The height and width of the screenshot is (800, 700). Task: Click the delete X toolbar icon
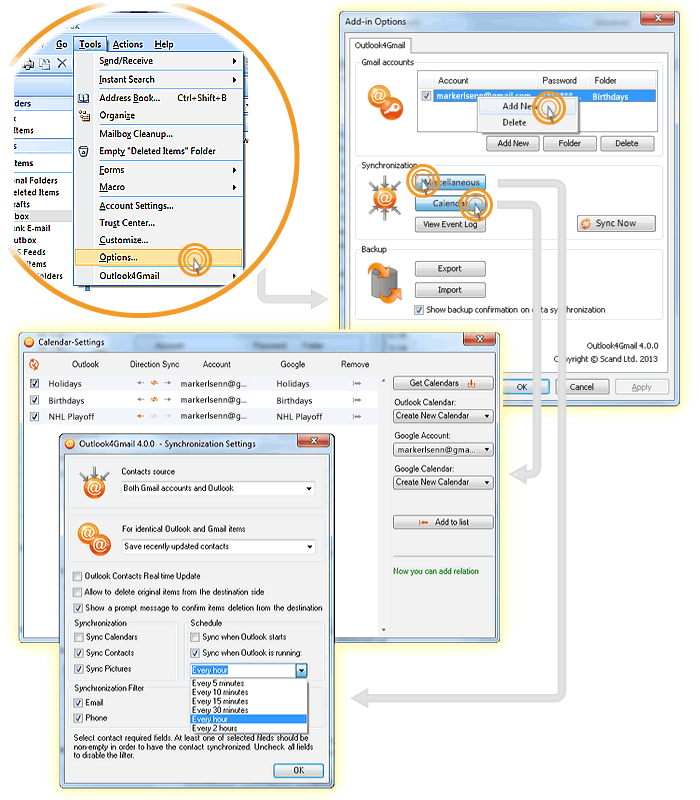pyautogui.click(x=62, y=63)
